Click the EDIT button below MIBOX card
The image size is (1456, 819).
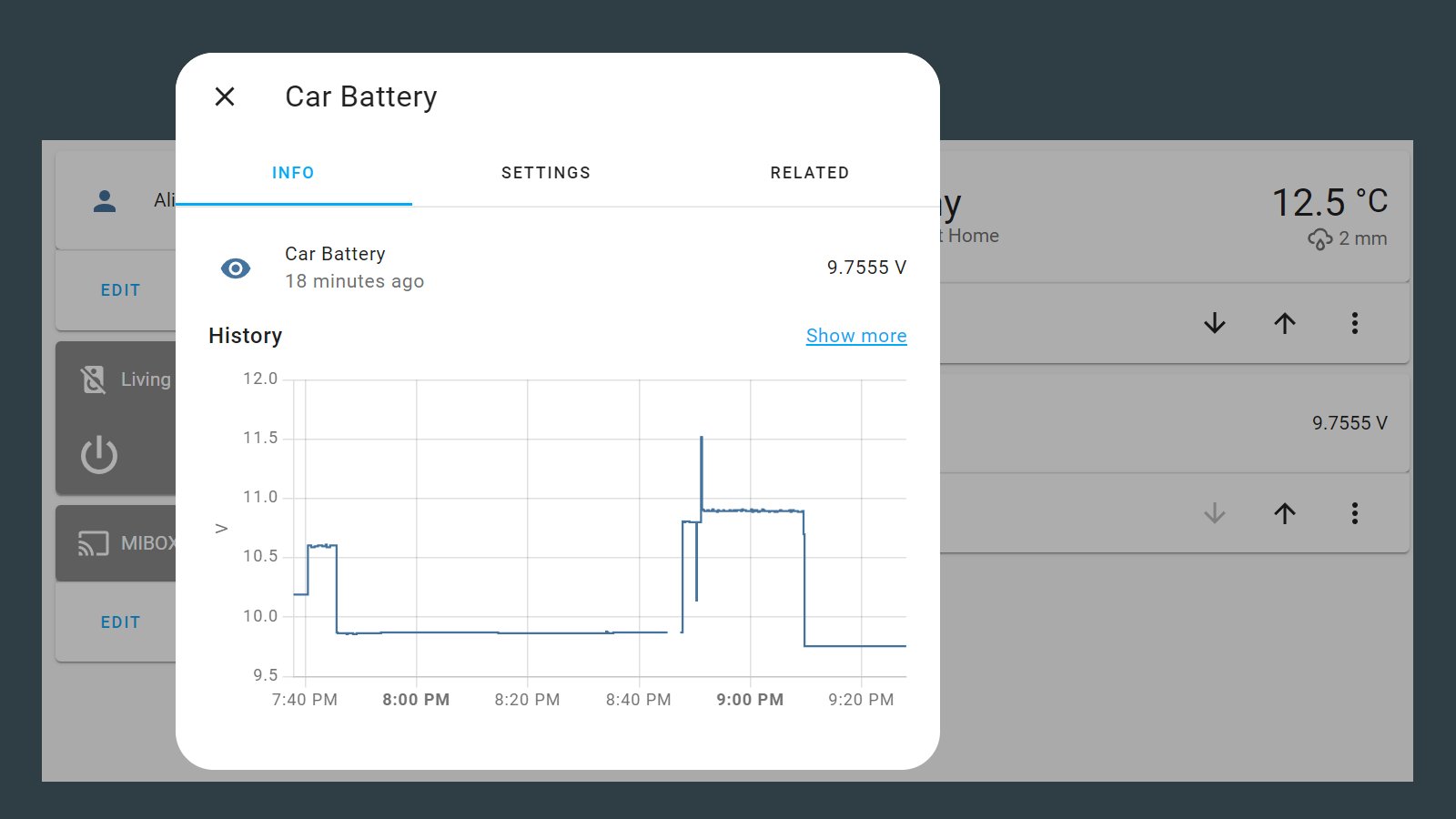point(120,622)
